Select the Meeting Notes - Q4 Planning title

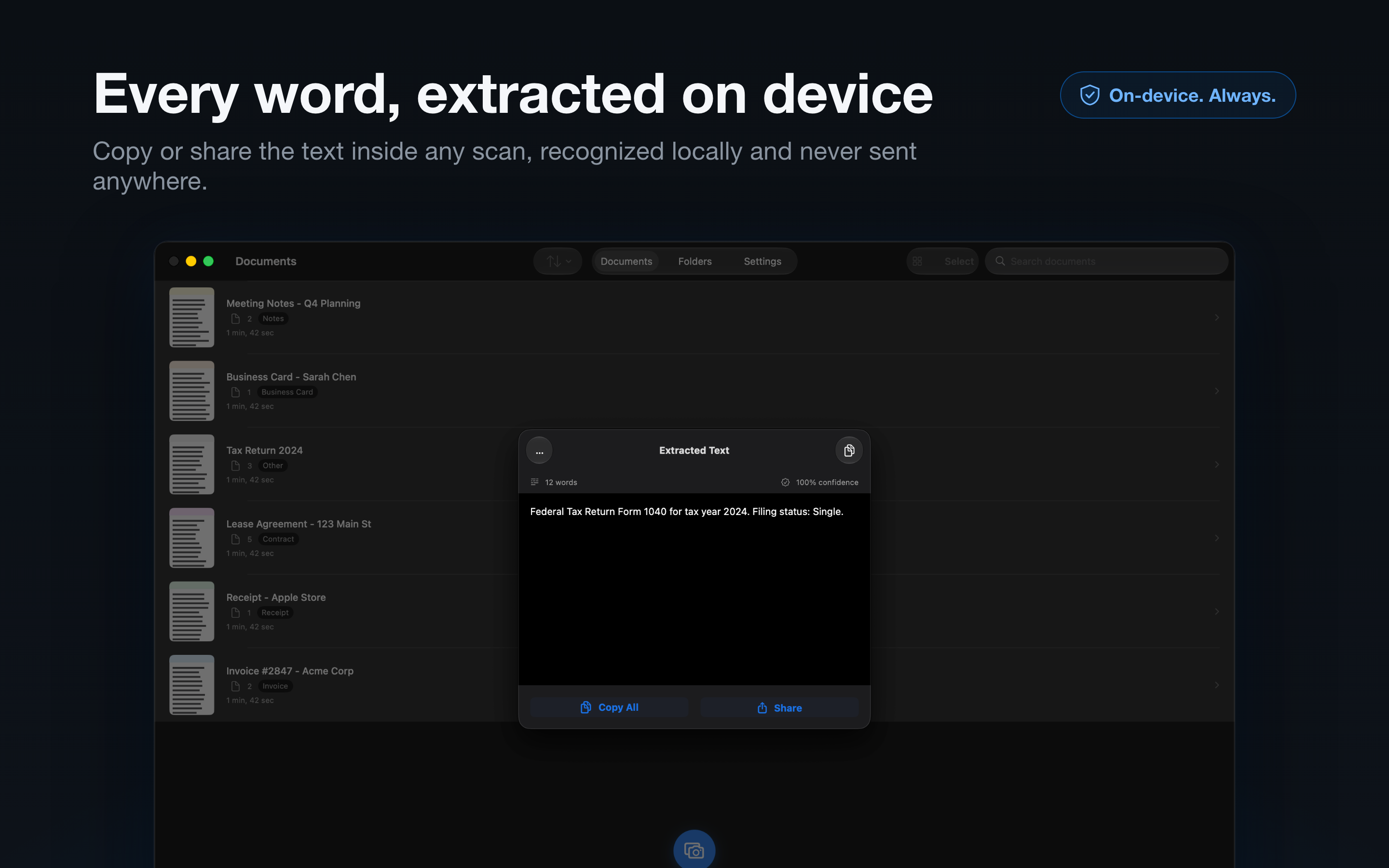pos(293,303)
